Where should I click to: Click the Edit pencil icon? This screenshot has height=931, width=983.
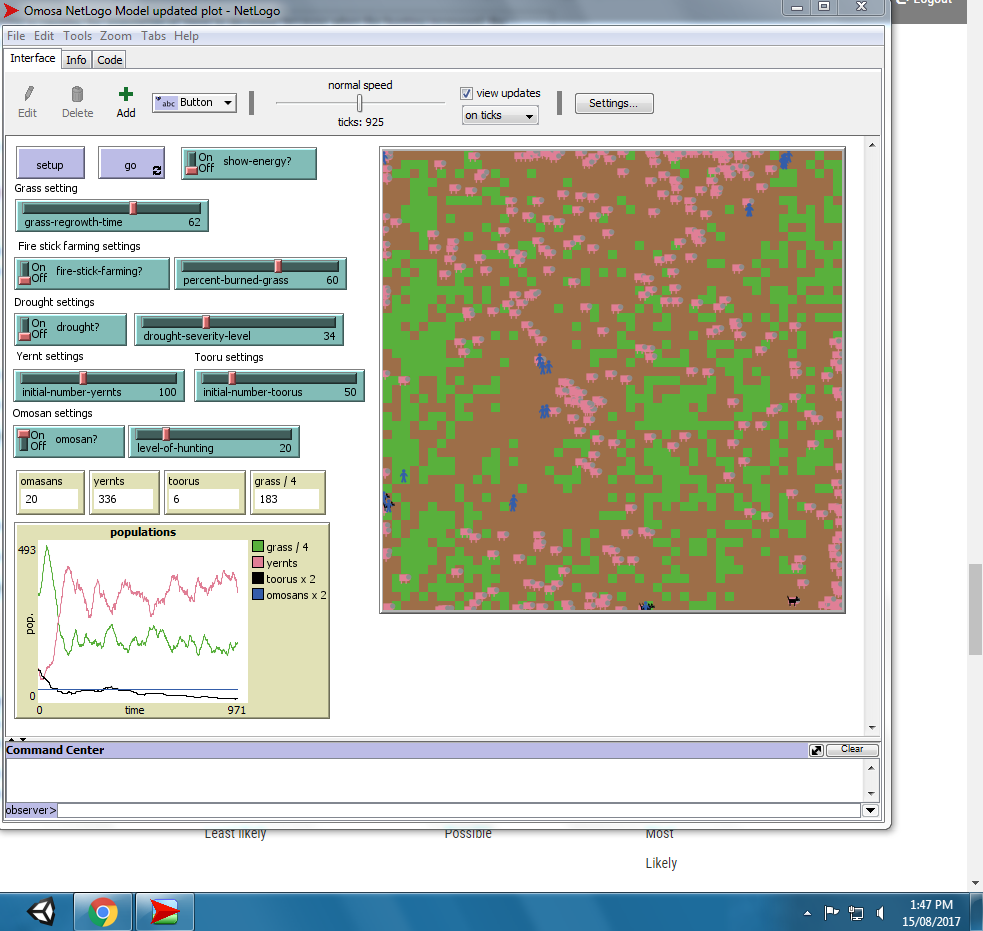[x=28, y=94]
